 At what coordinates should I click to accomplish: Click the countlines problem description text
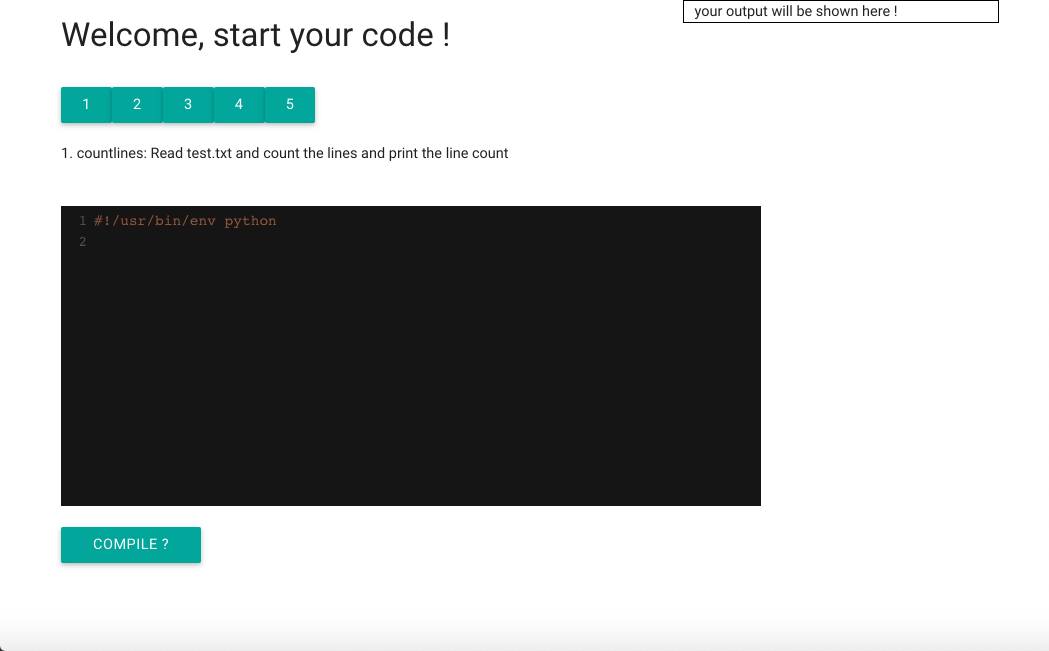[x=284, y=153]
